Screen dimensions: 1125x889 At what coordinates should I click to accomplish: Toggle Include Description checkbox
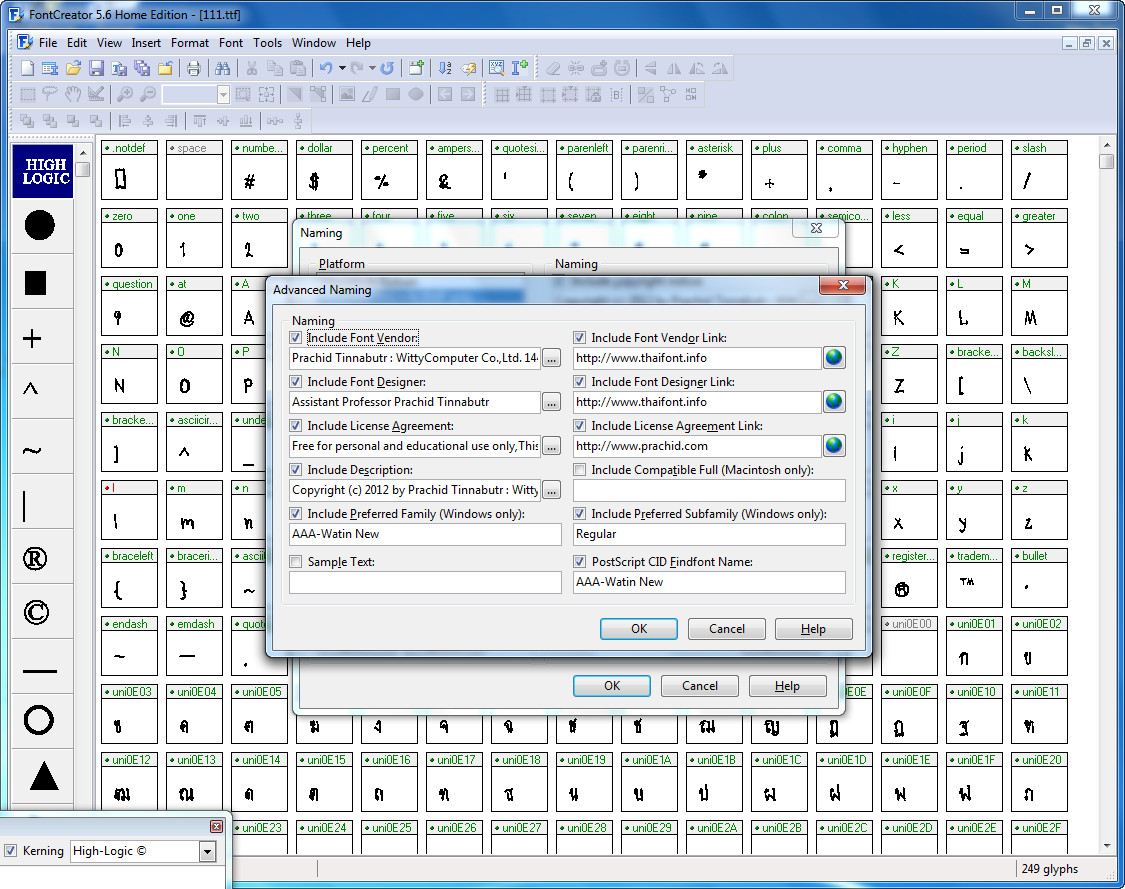[296, 470]
